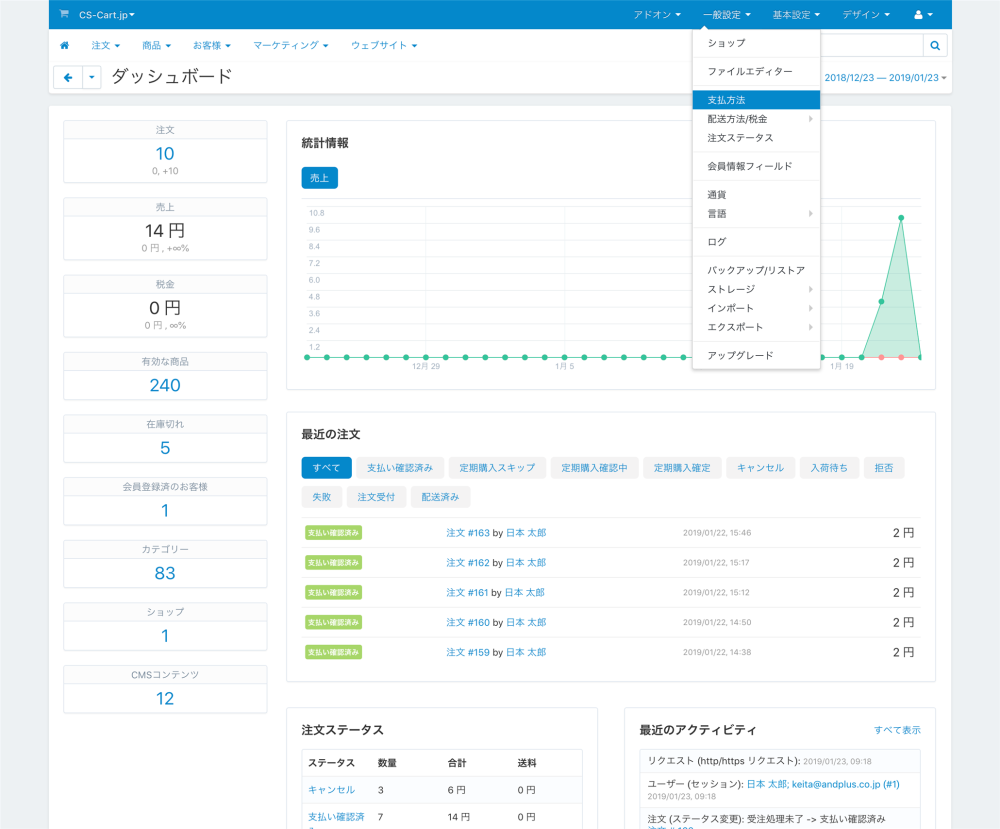
Task: Choose ファイルエディター from the menu
Action: 750,72
